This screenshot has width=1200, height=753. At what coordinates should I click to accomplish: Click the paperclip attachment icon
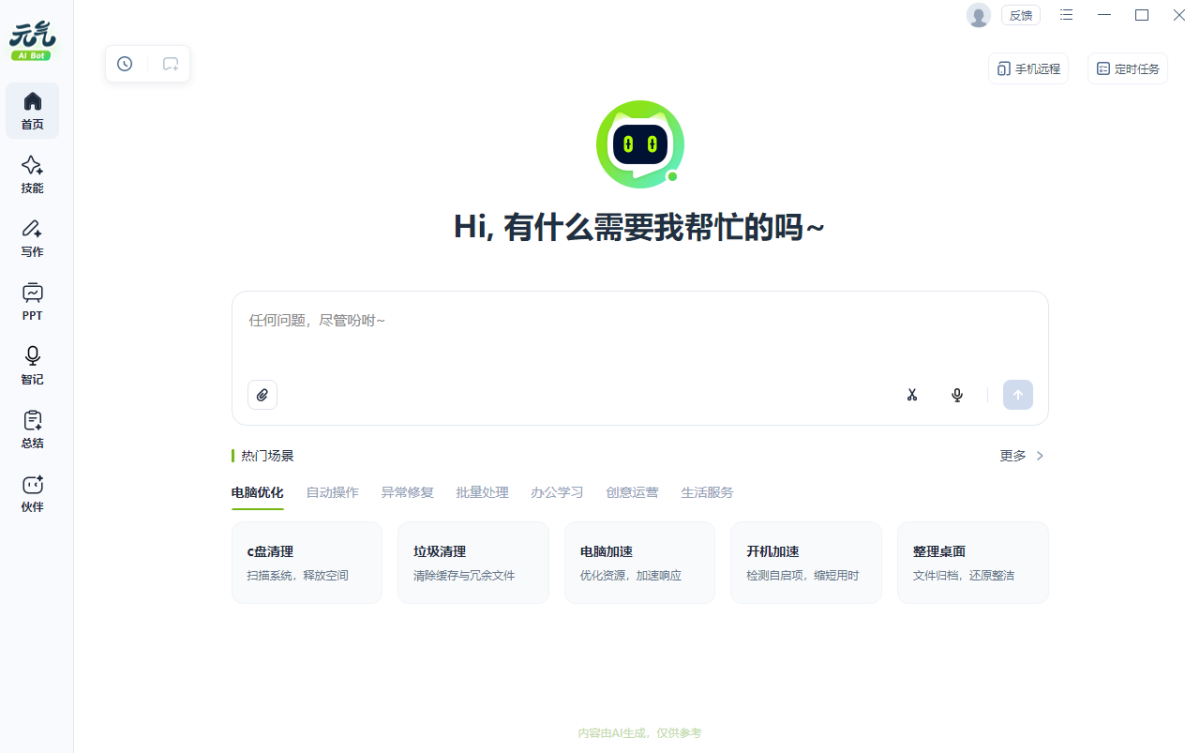(262, 395)
